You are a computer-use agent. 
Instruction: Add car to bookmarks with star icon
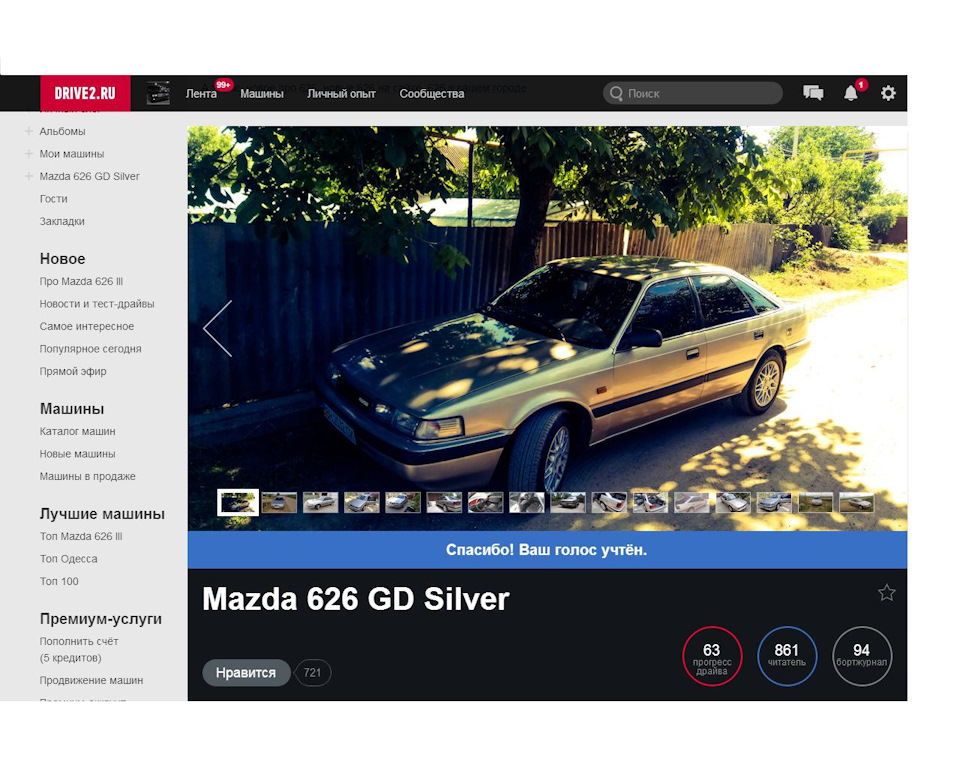[887, 593]
